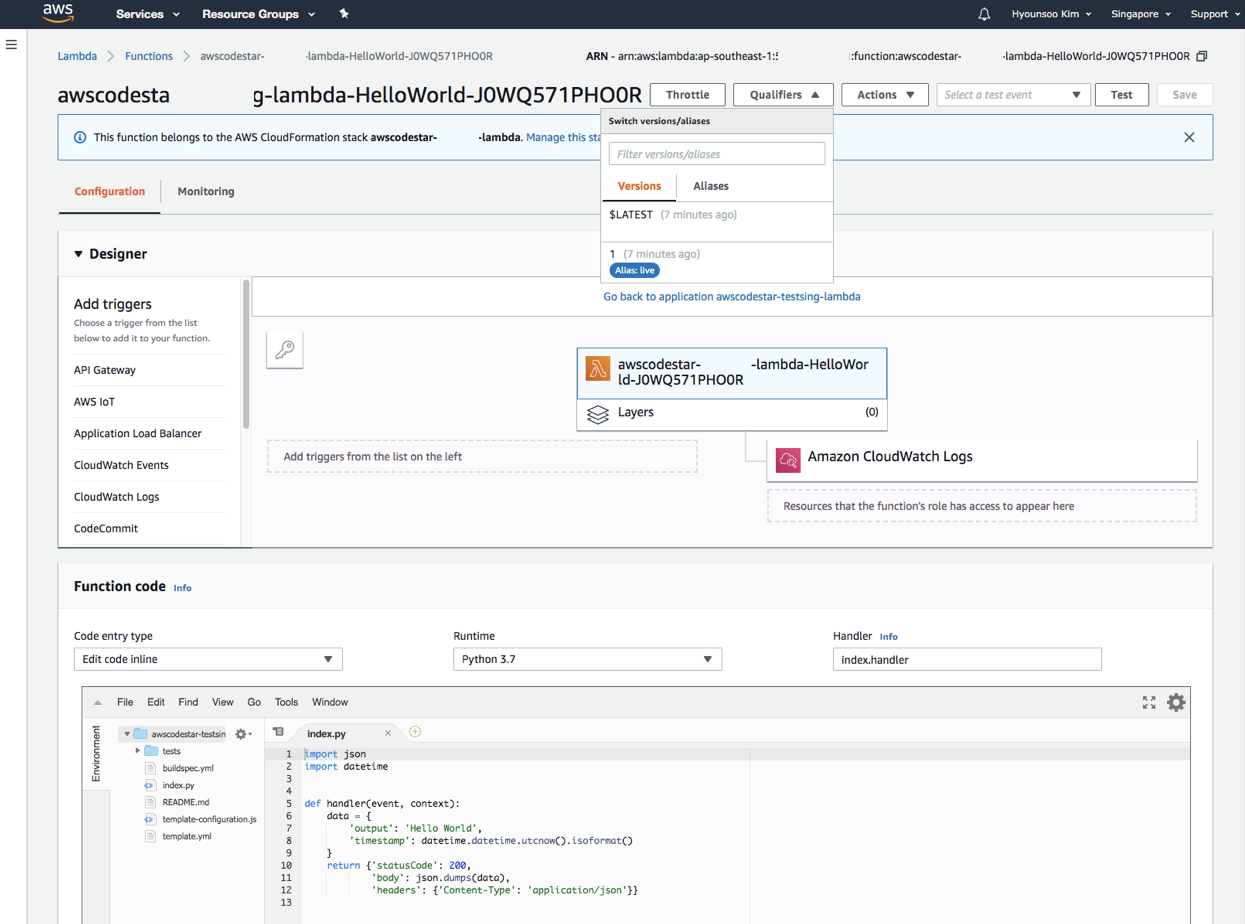This screenshot has width=1245, height=924.
Task: Dismiss the CloudFormation info banner
Action: coord(1189,137)
